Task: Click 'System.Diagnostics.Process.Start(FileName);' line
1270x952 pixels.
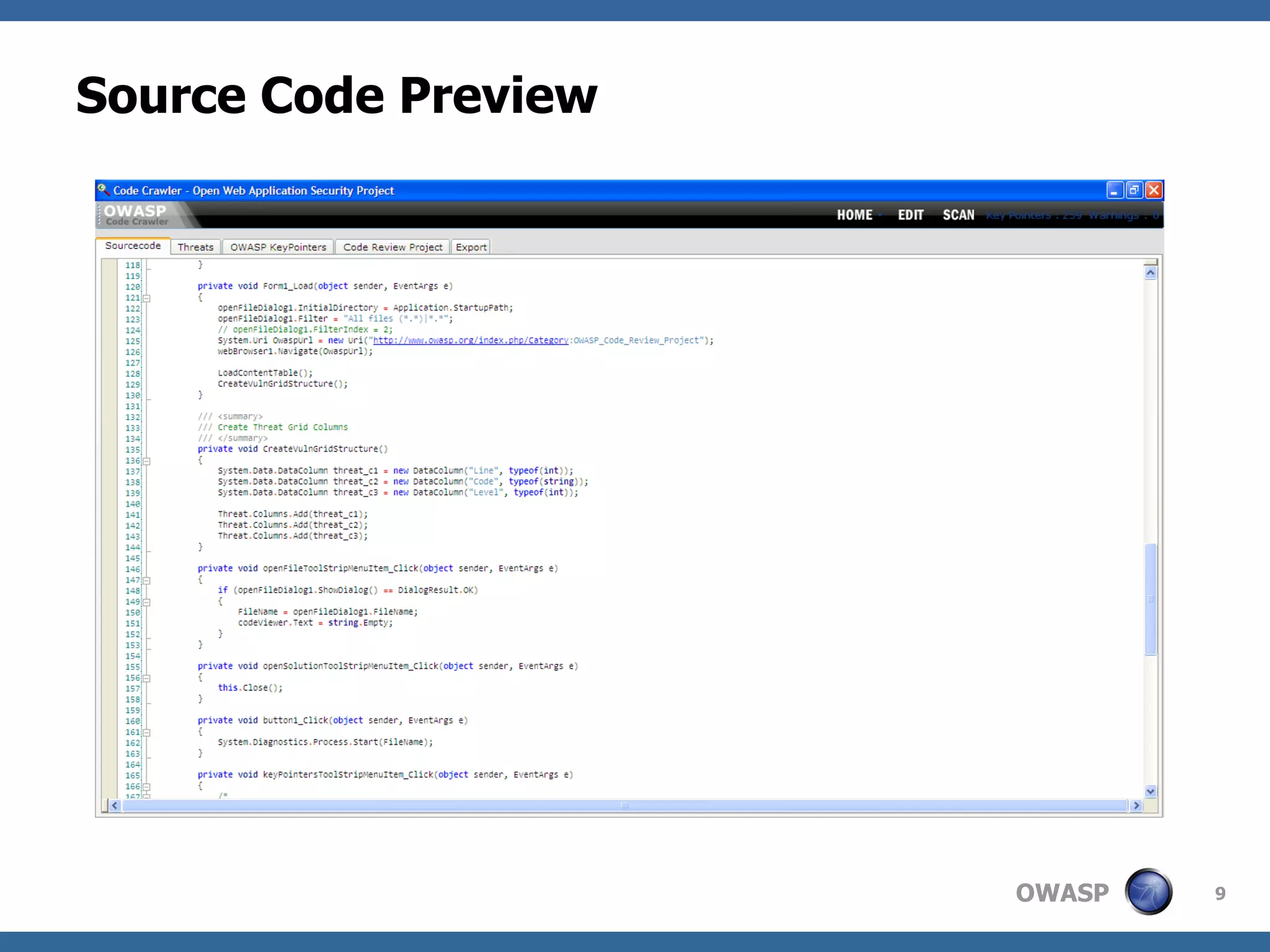Action: click(326, 742)
